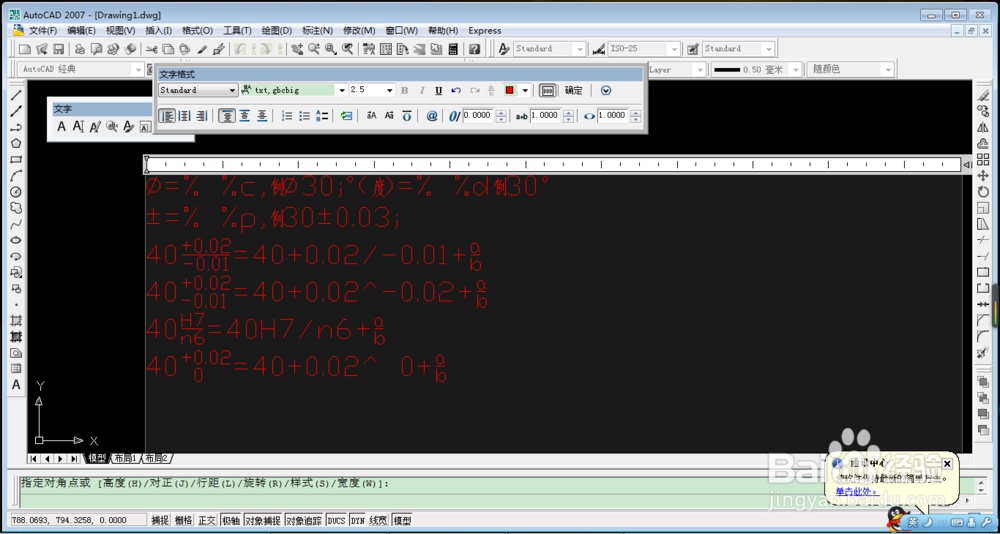Toggle 对象捕捉 object snap

point(263,521)
